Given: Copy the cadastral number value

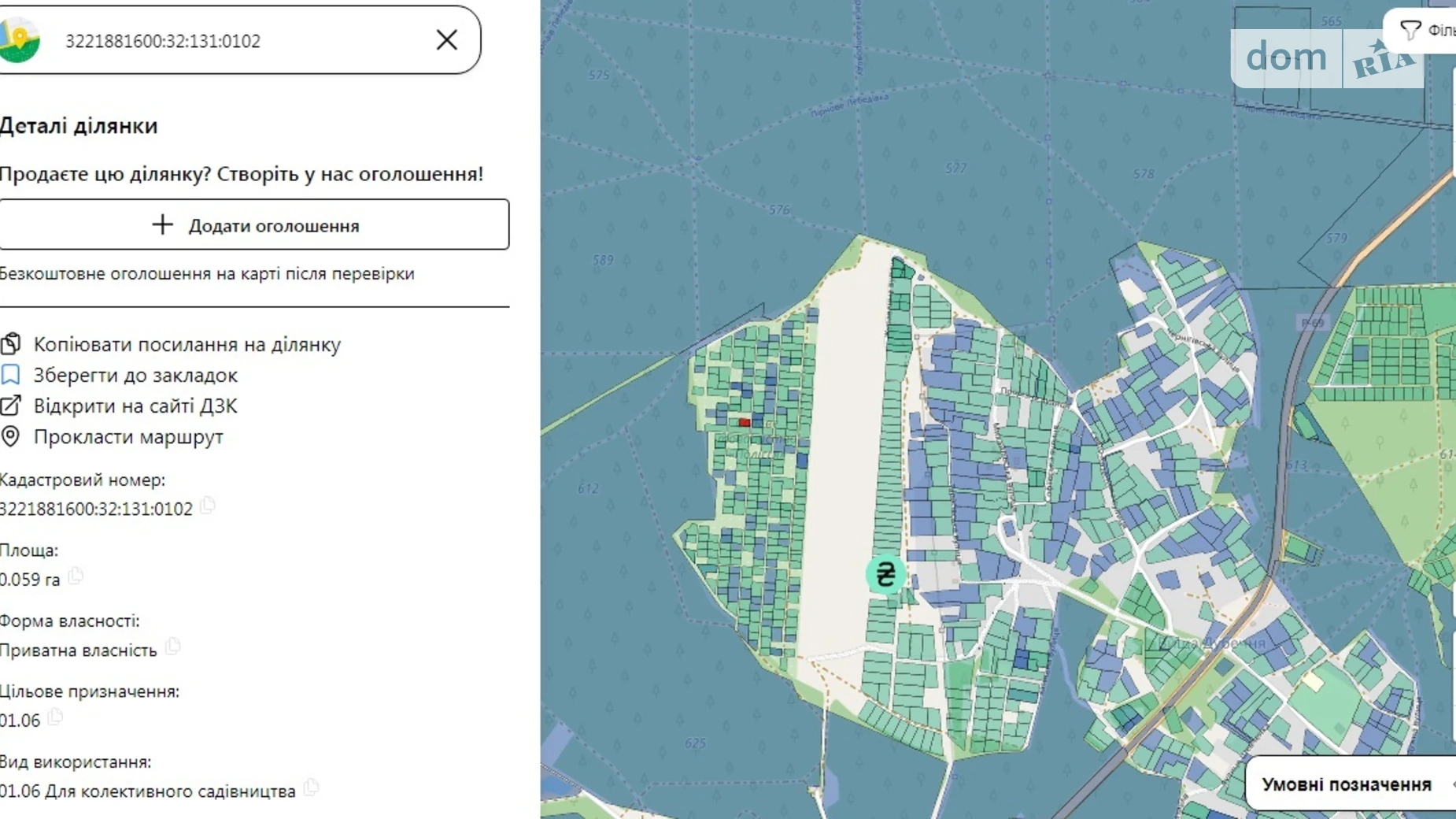Looking at the screenshot, I should [x=208, y=506].
